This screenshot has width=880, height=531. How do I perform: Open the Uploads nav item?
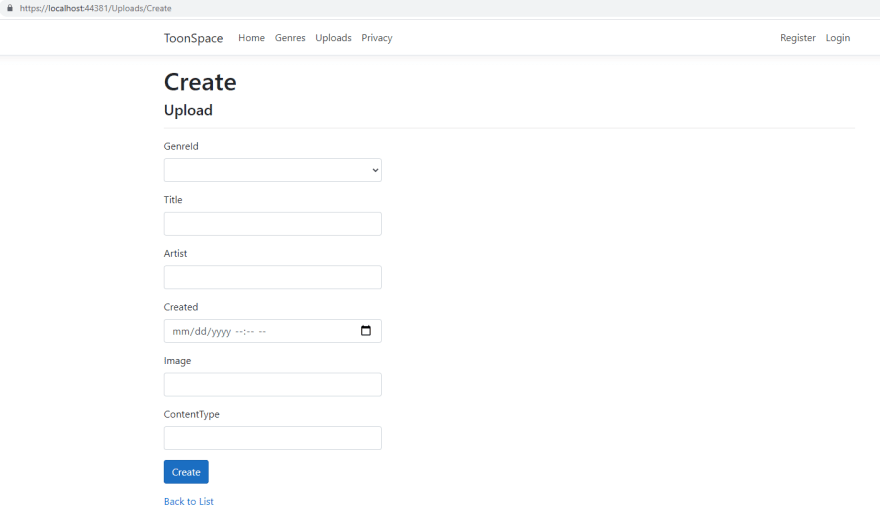333,38
